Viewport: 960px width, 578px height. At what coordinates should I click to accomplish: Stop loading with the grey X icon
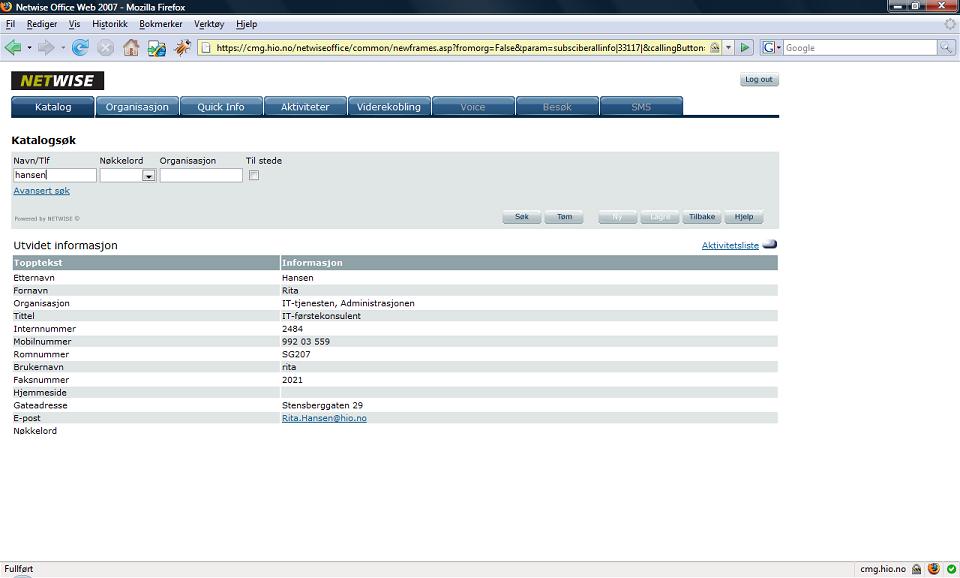(x=105, y=48)
